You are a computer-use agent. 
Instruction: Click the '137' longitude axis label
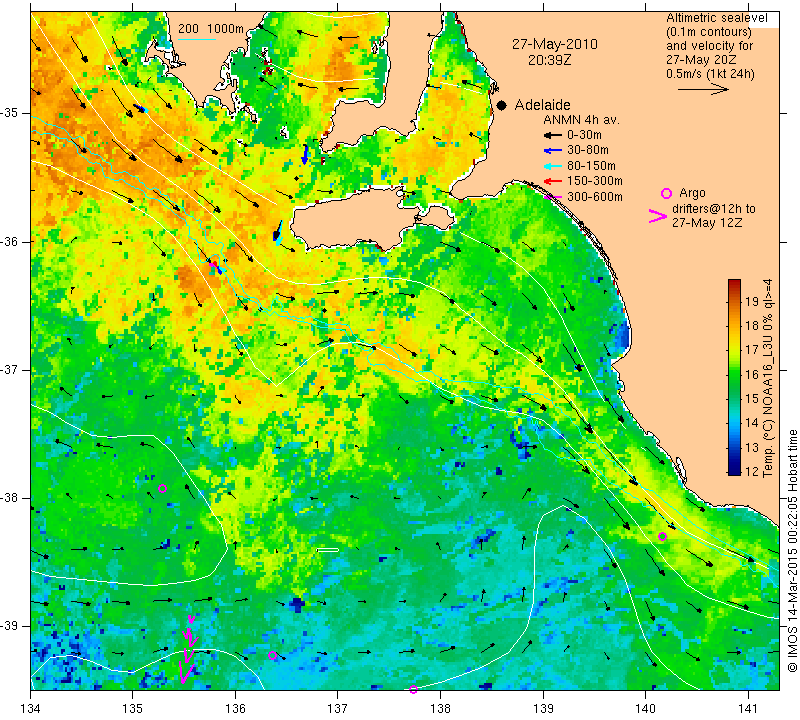point(338,708)
